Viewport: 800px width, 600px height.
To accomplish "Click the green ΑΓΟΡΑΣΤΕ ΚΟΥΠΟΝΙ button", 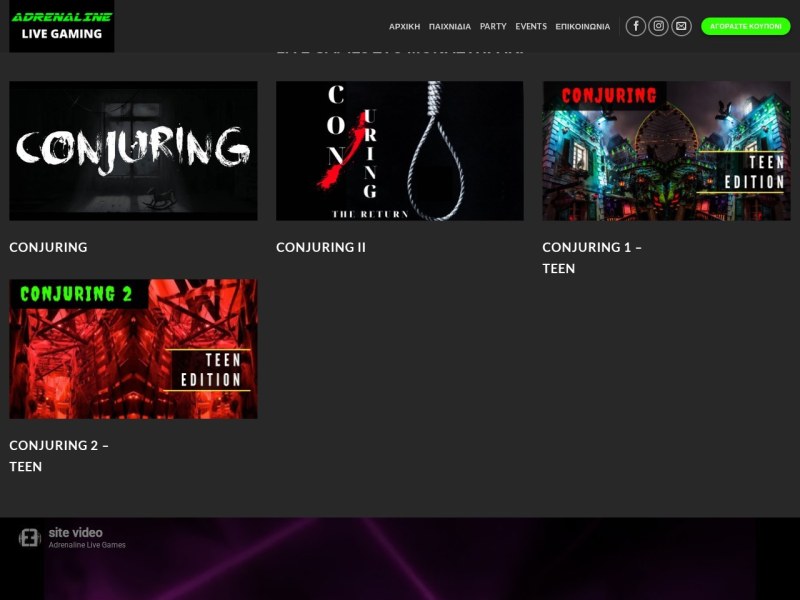I will click(746, 26).
